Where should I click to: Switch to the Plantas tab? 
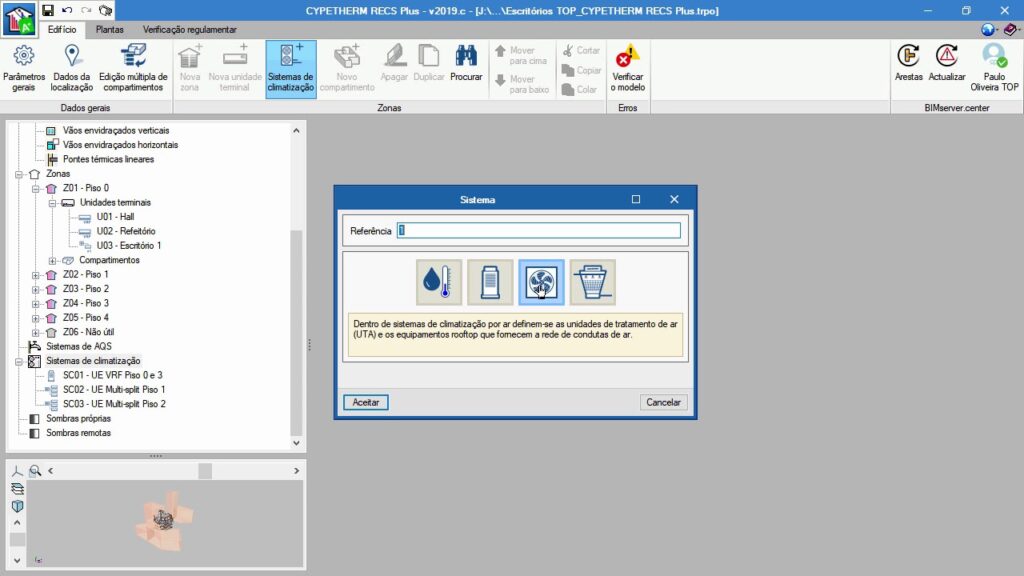coord(110,30)
